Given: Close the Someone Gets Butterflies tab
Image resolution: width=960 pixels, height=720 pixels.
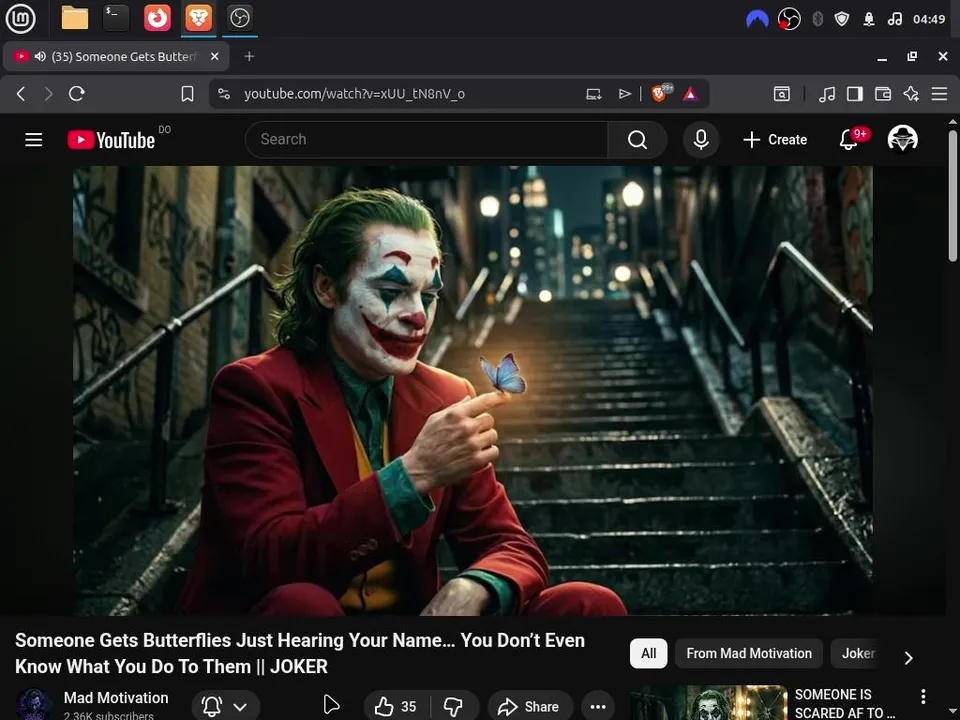Looking at the screenshot, I should [214, 56].
